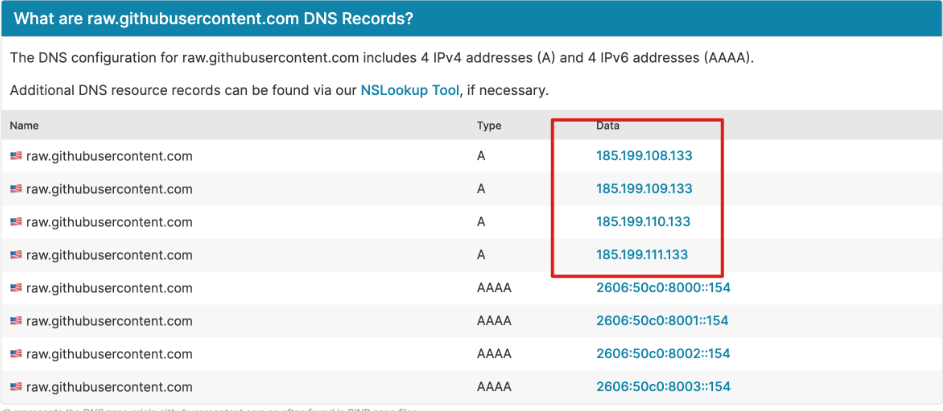The height and width of the screenshot is (411, 943).
Task: Click flag icon in 185.199.111.133 row
Action: point(16,256)
